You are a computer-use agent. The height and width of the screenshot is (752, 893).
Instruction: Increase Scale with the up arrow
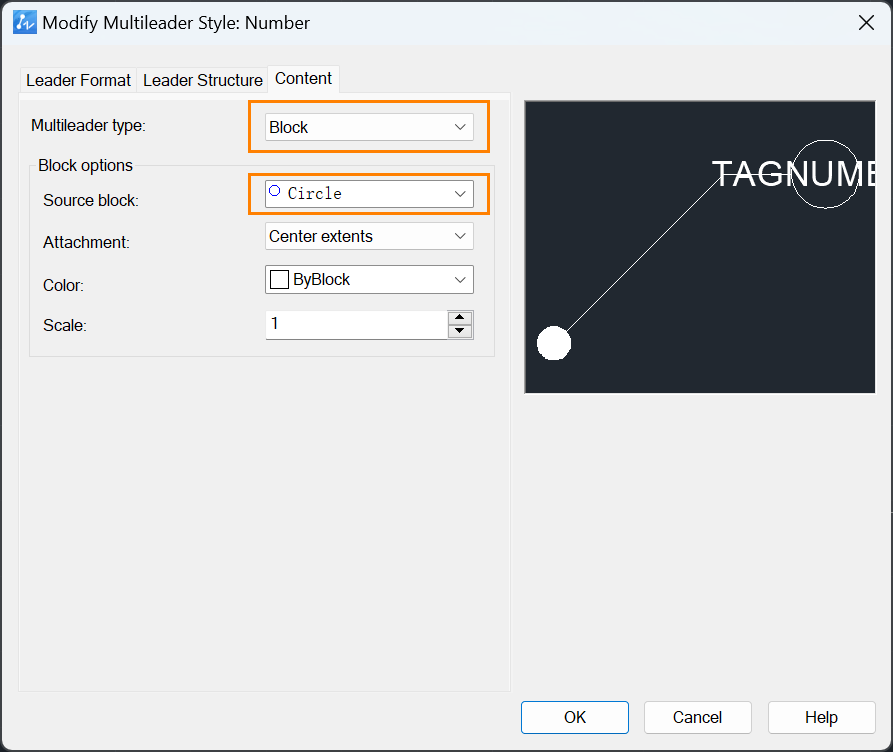pos(460,317)
